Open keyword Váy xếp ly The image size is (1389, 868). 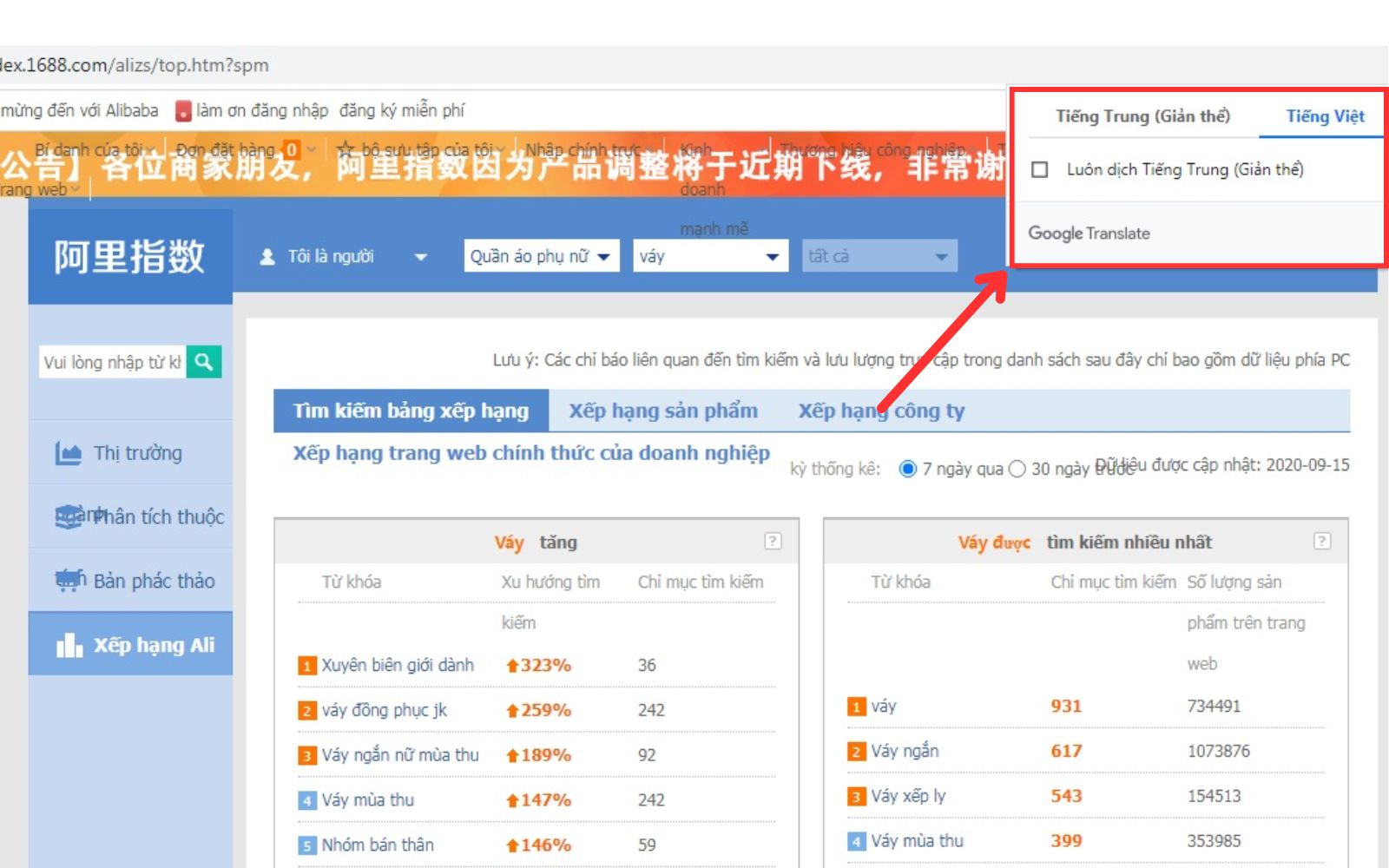pos(908,796)
